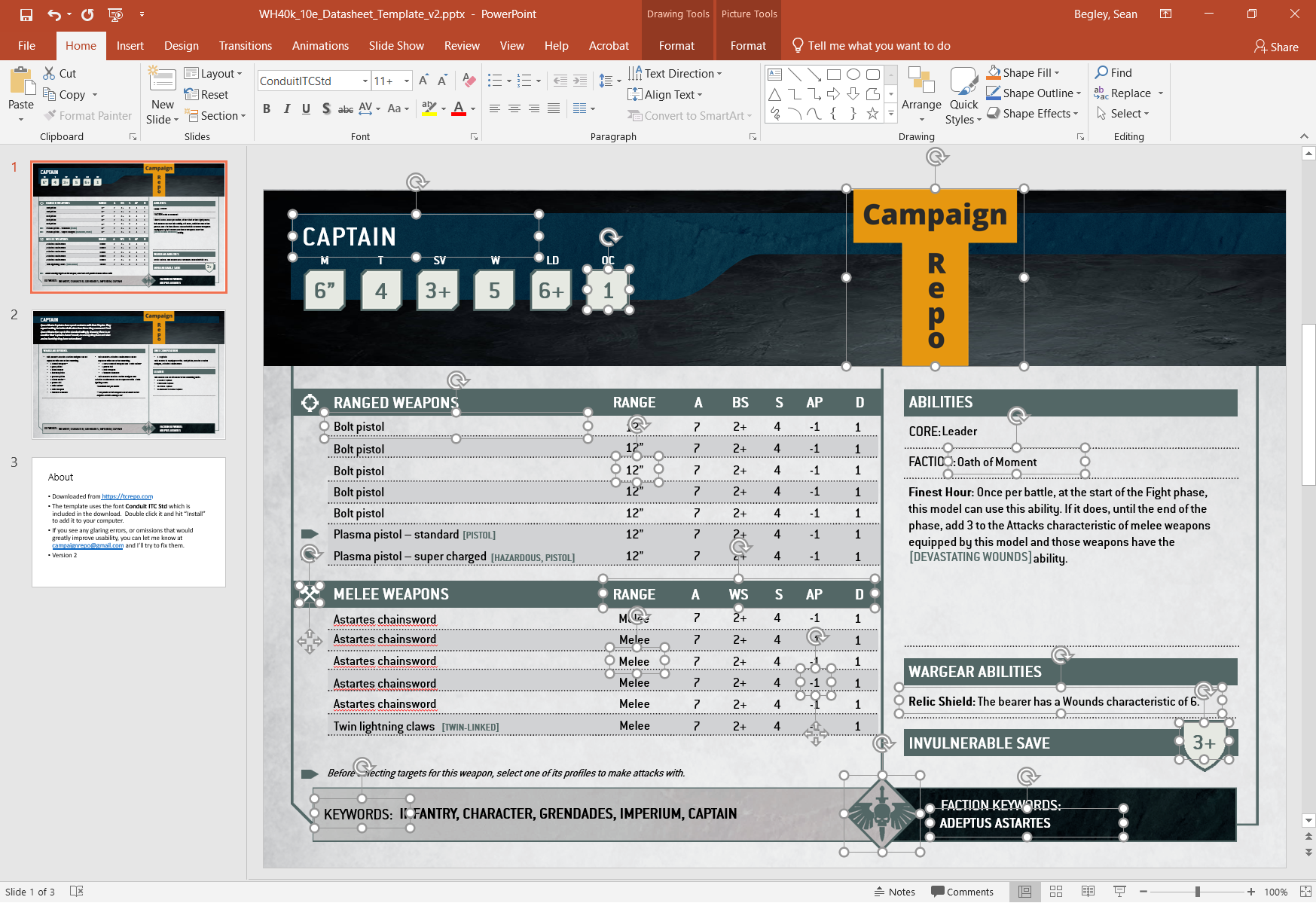
Task: Select the Center alignment icon
Action: pos(514,108)
